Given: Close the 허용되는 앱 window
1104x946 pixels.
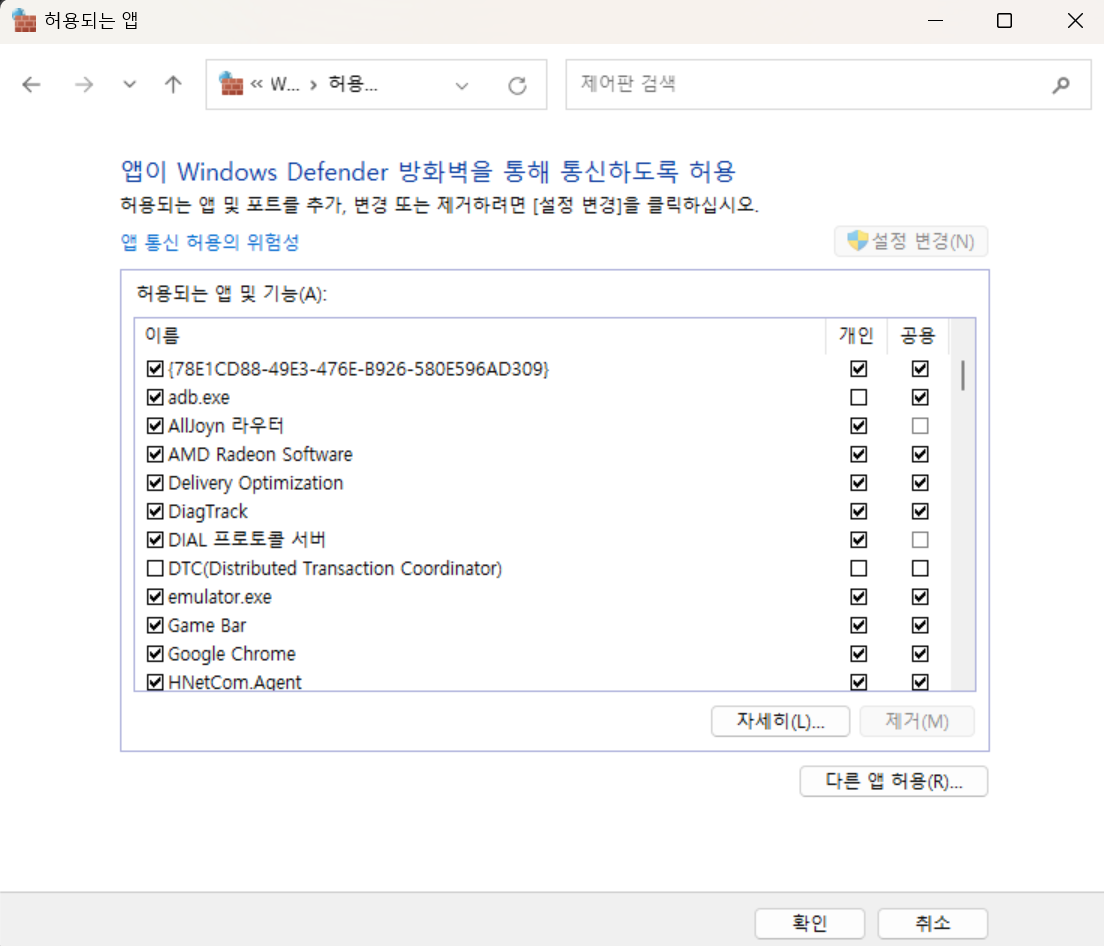Looking at the screenshot, I should (x=1074, y=20).
